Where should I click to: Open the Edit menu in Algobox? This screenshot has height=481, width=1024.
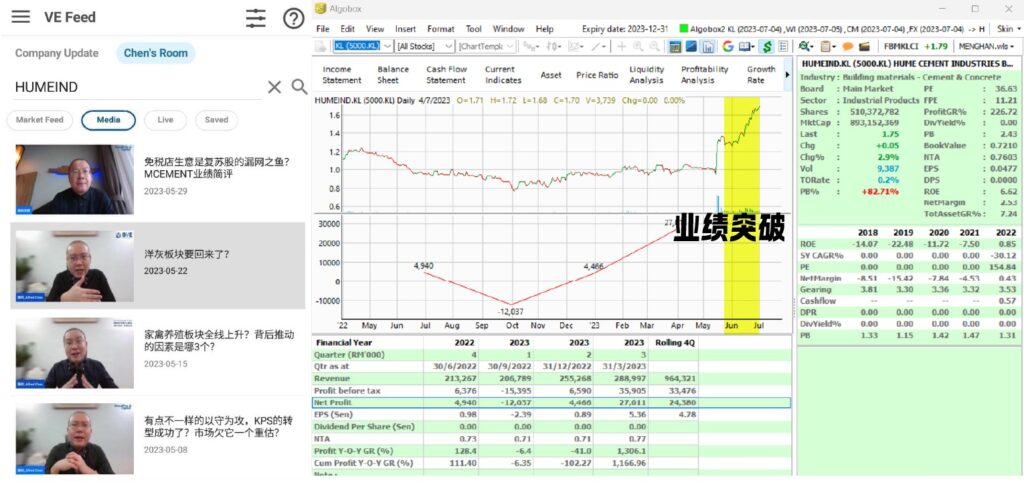pyautogui.click(x=347, y=29)
